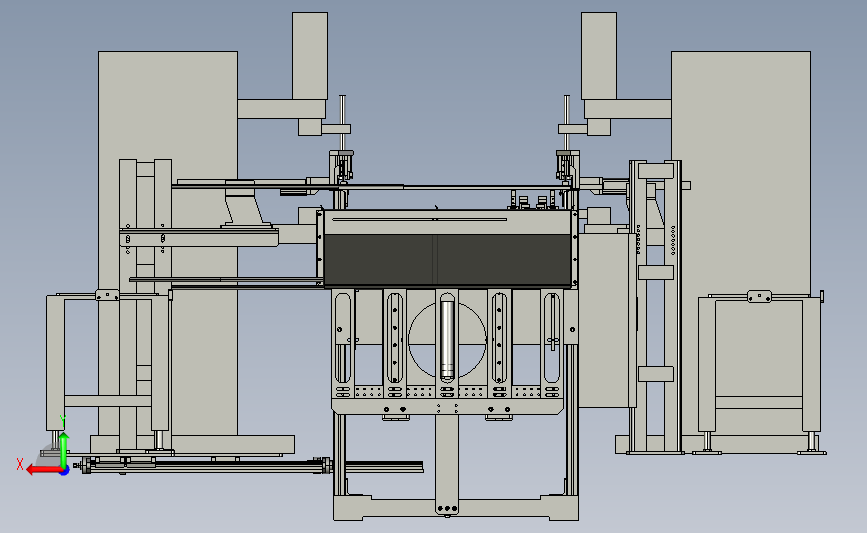
Task: Click the blue Z axis dot of the triad
Action: (x=65, y=471)
